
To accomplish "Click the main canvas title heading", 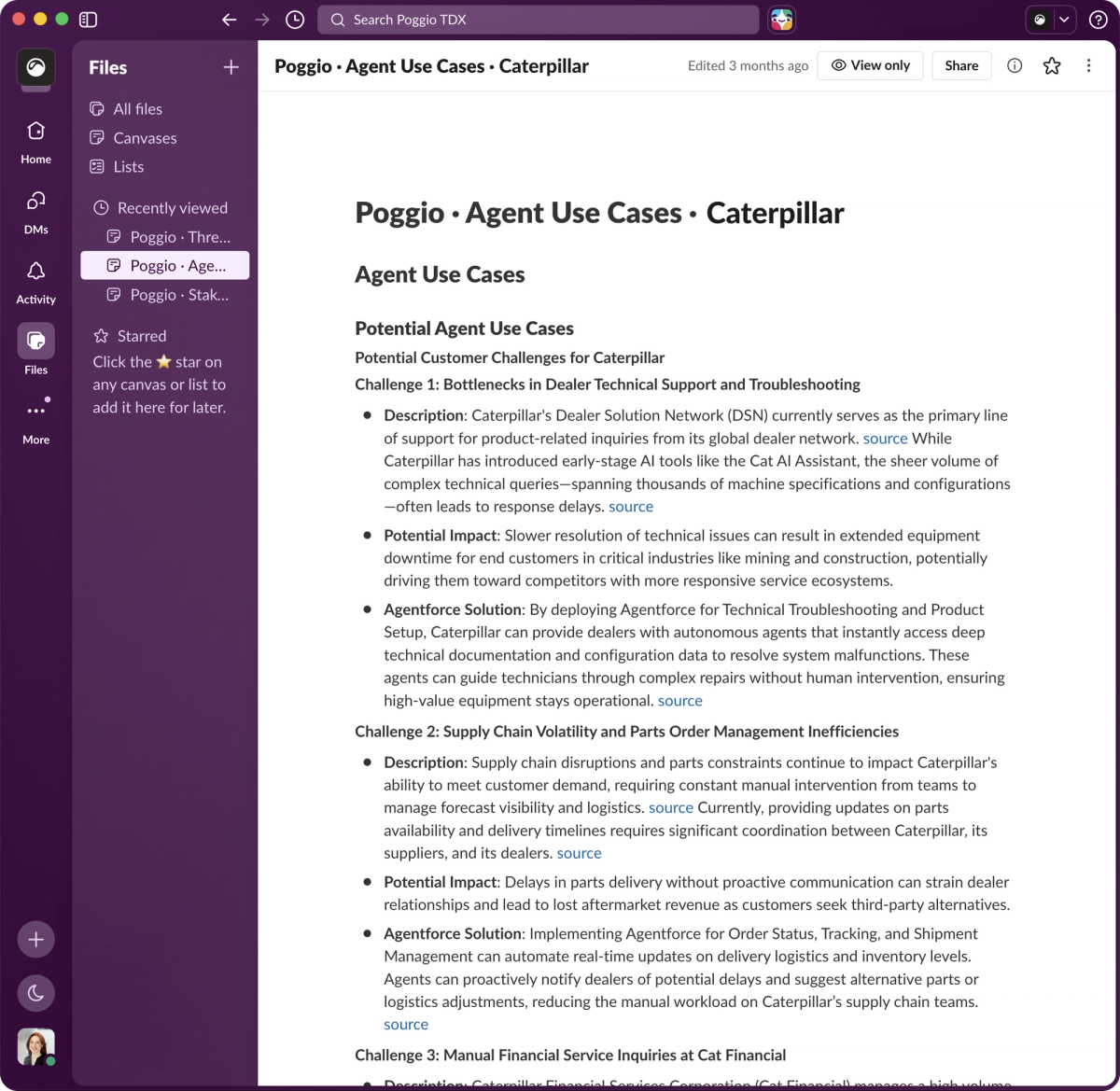I will point(599,214).
